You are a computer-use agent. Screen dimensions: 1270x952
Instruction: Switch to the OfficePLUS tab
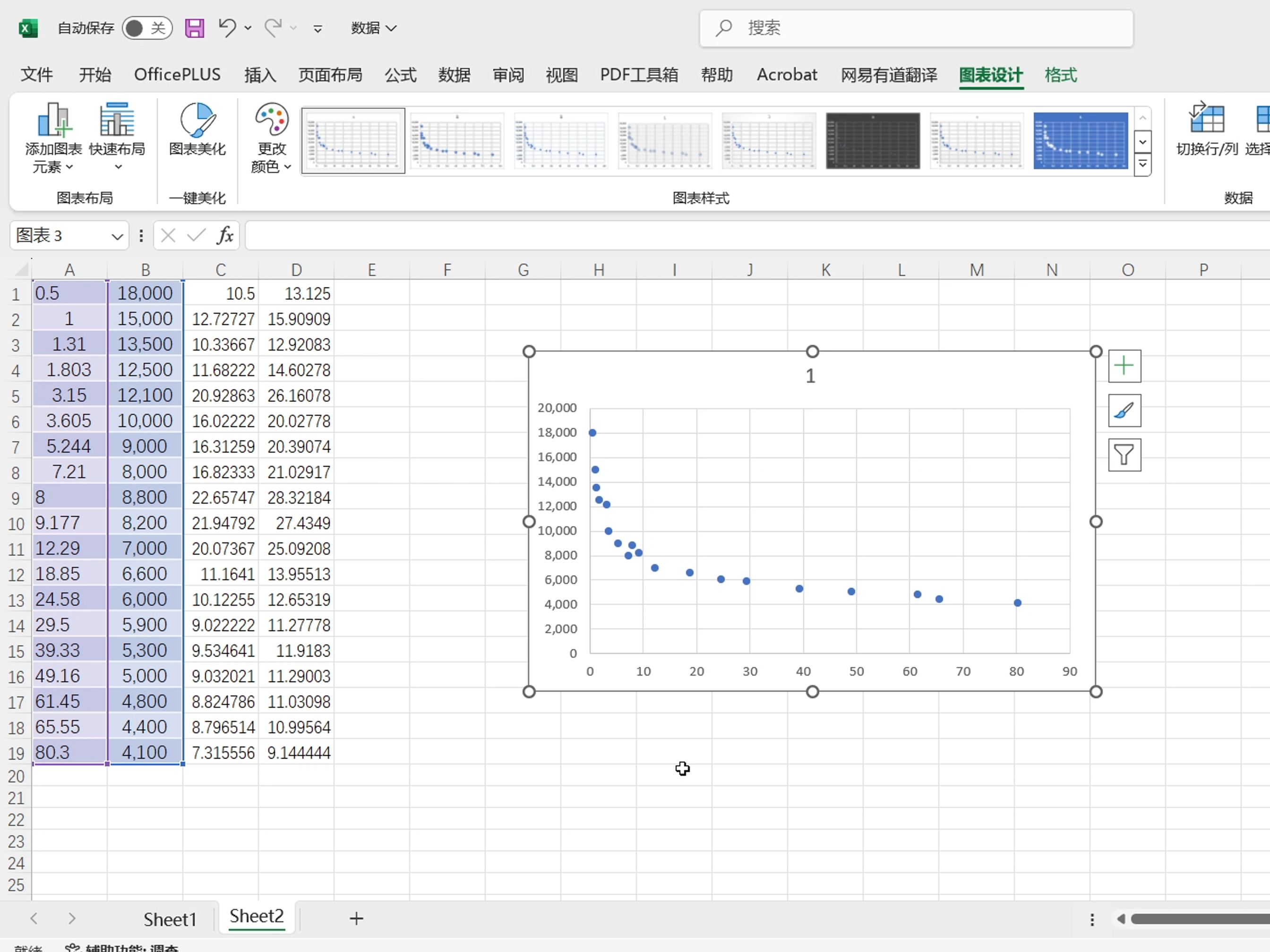tap(177, 75)
